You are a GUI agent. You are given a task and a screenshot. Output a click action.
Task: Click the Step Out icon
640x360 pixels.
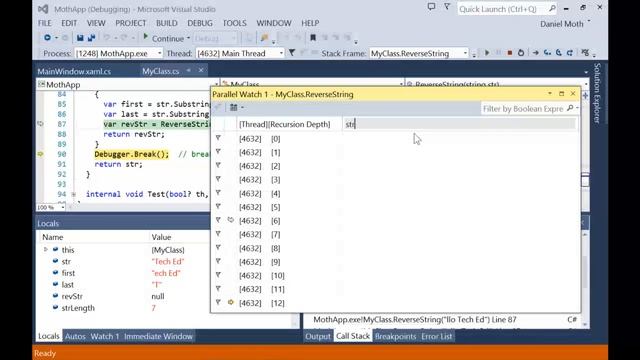(570, 53)
